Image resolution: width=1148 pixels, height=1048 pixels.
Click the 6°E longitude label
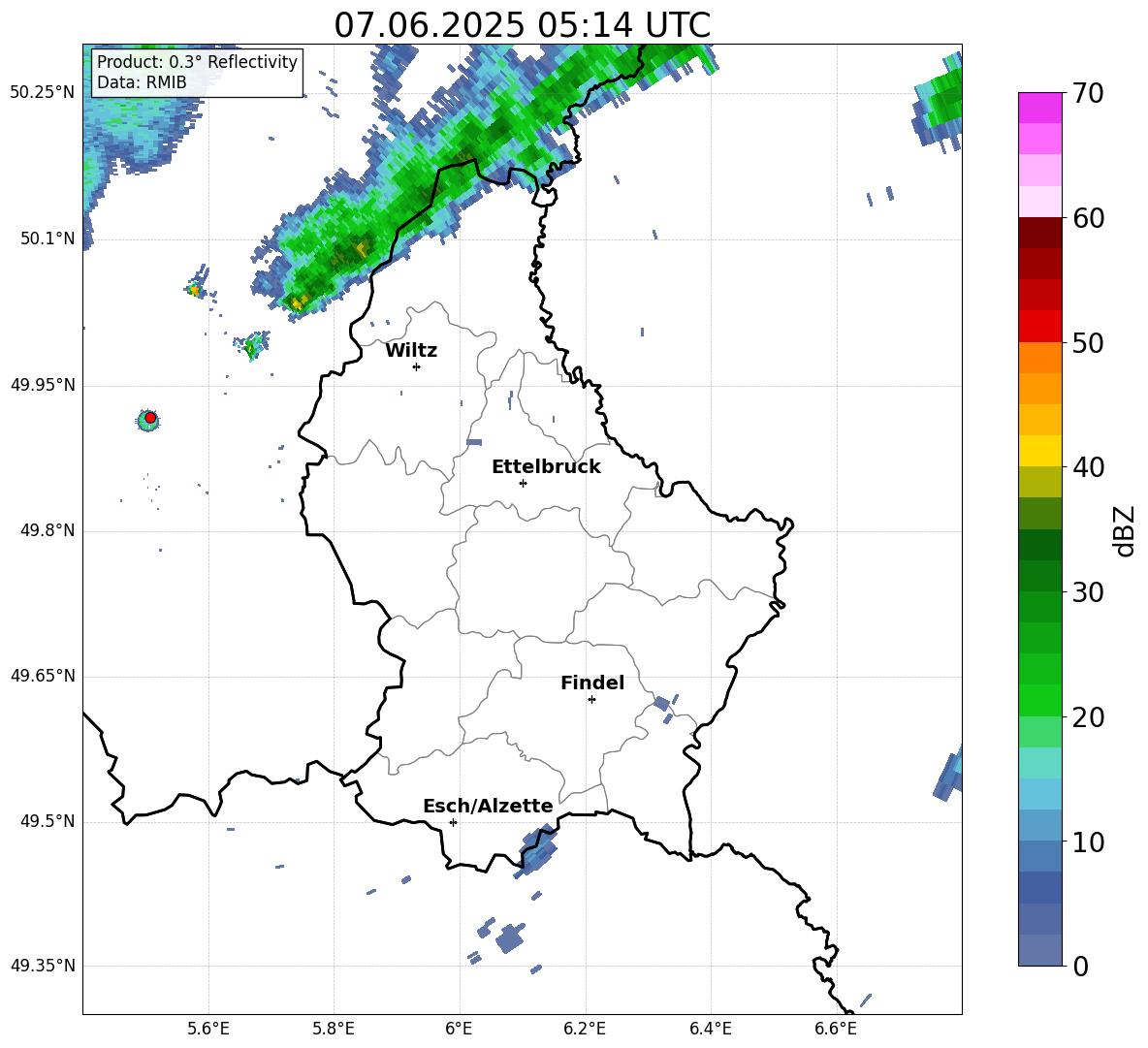pos(459,1029)
